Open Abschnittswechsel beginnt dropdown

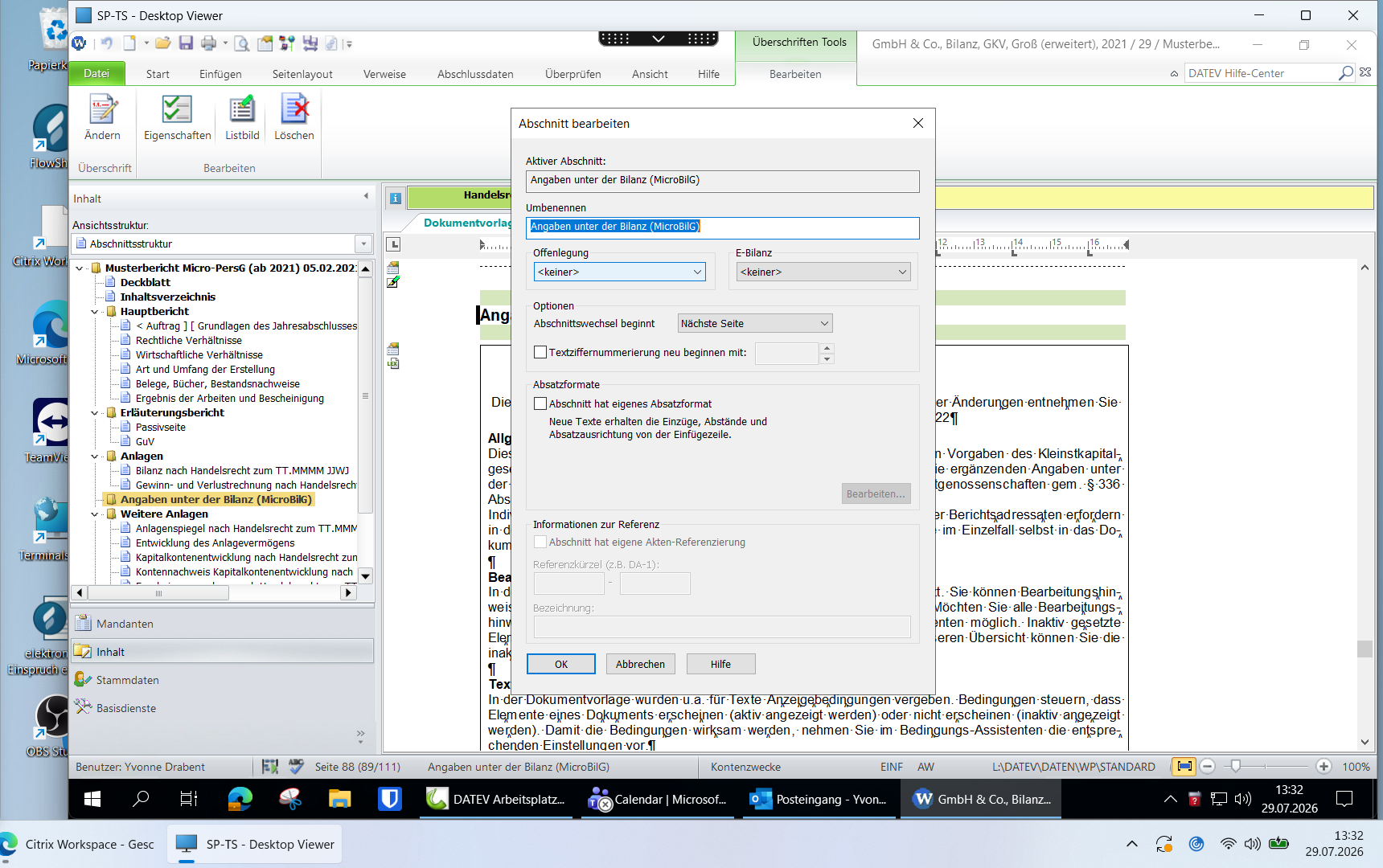(755, 323)
